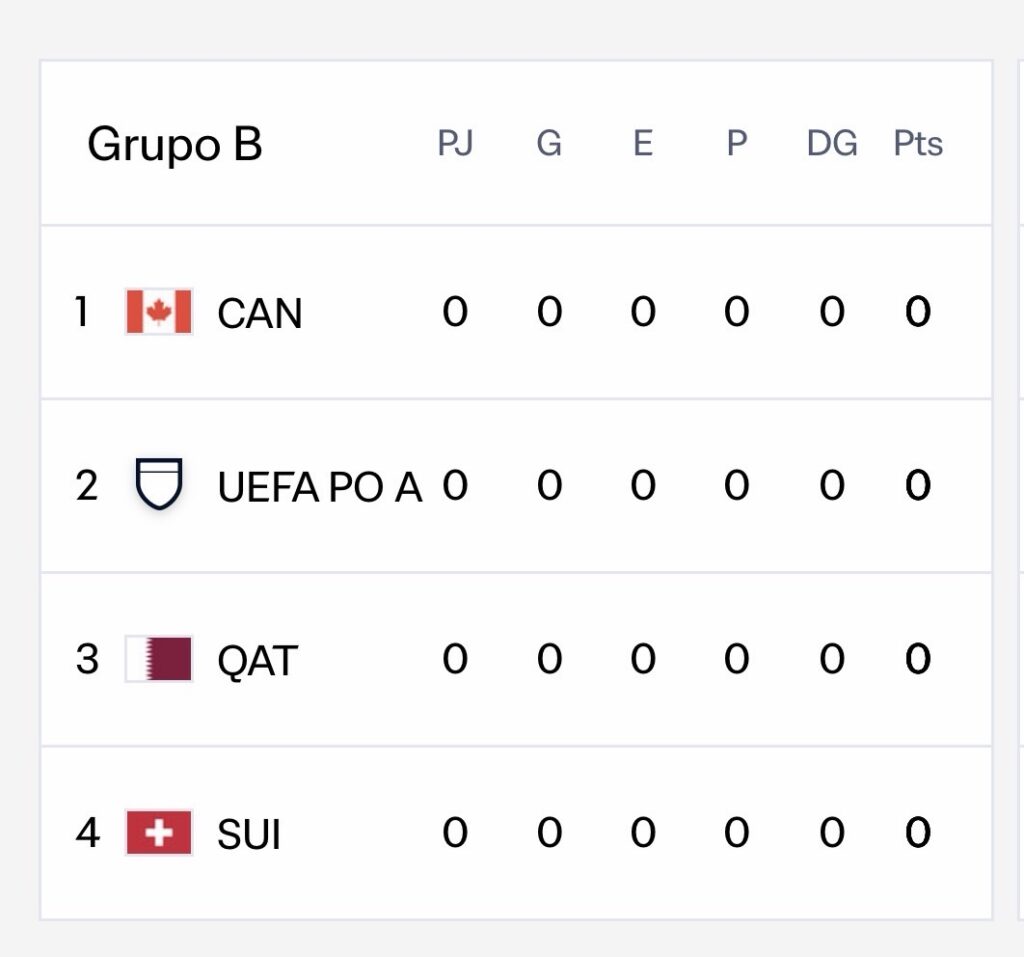1024x957 pixels.
Task: Click Canada's points value
Action: (918, 313)
